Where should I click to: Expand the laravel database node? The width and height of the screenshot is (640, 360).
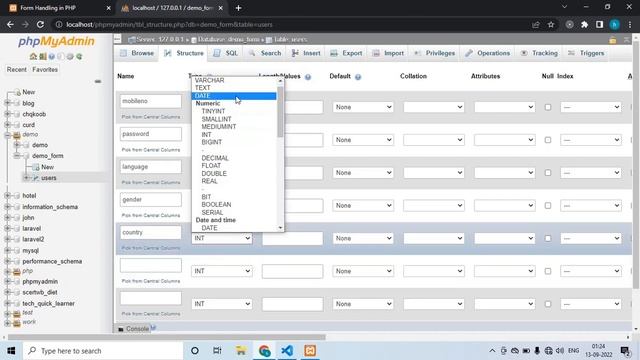click(x=7, y=229)
